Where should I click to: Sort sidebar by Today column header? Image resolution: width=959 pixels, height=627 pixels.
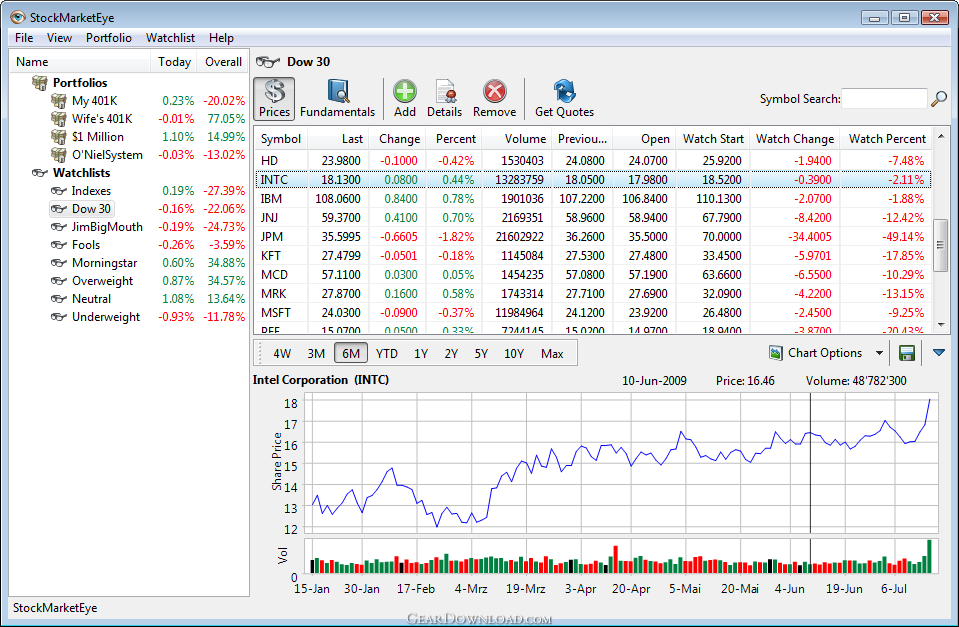[174, 62]
